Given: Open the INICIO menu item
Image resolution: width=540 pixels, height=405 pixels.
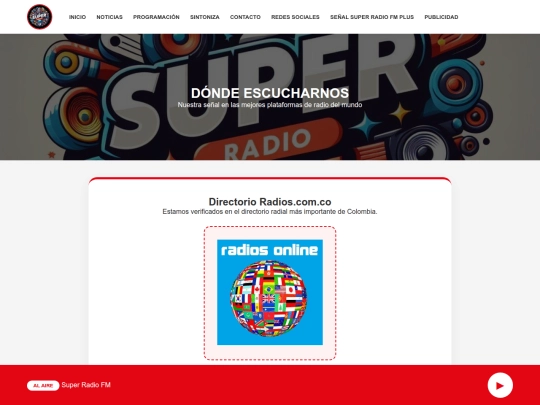Looking at the screenshot, I should [77, 17].
